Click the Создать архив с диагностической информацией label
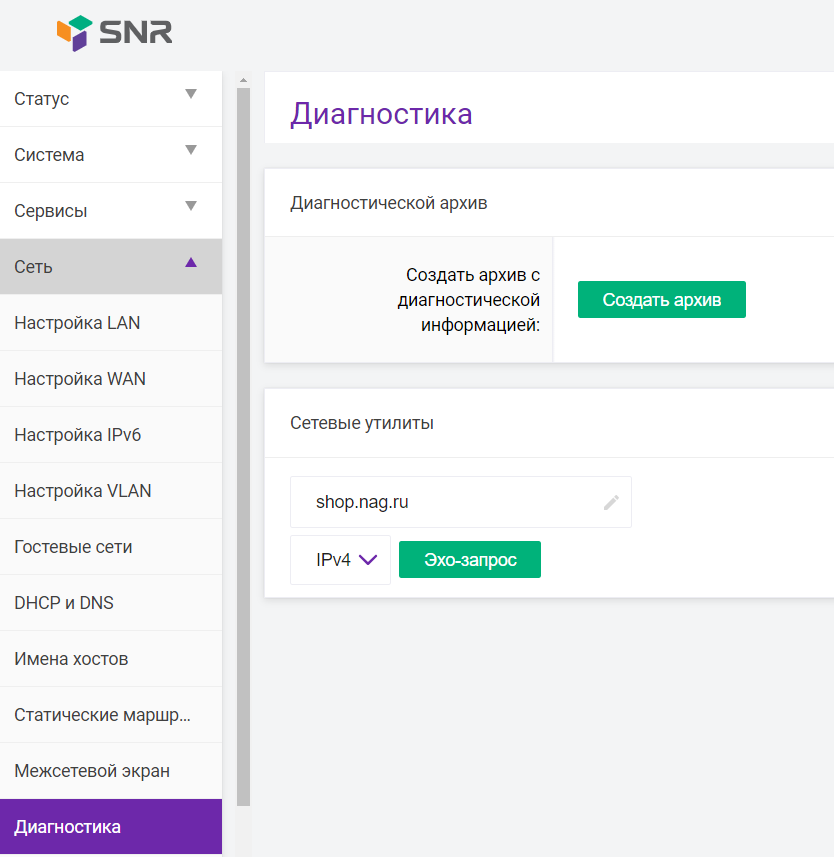Viewport: 834px width, 857px height. (469, 300)
